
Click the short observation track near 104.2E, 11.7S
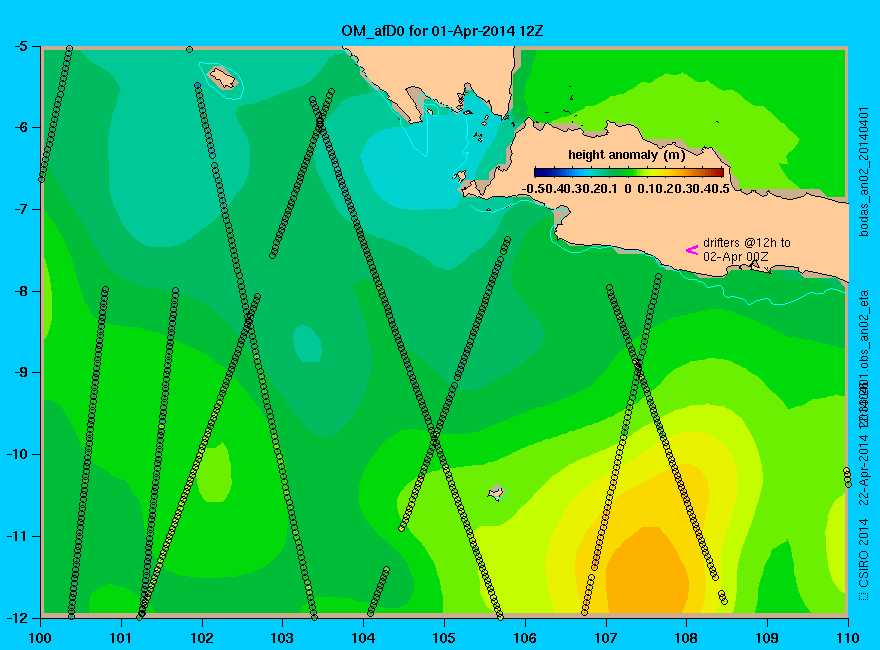click(378, 592)
